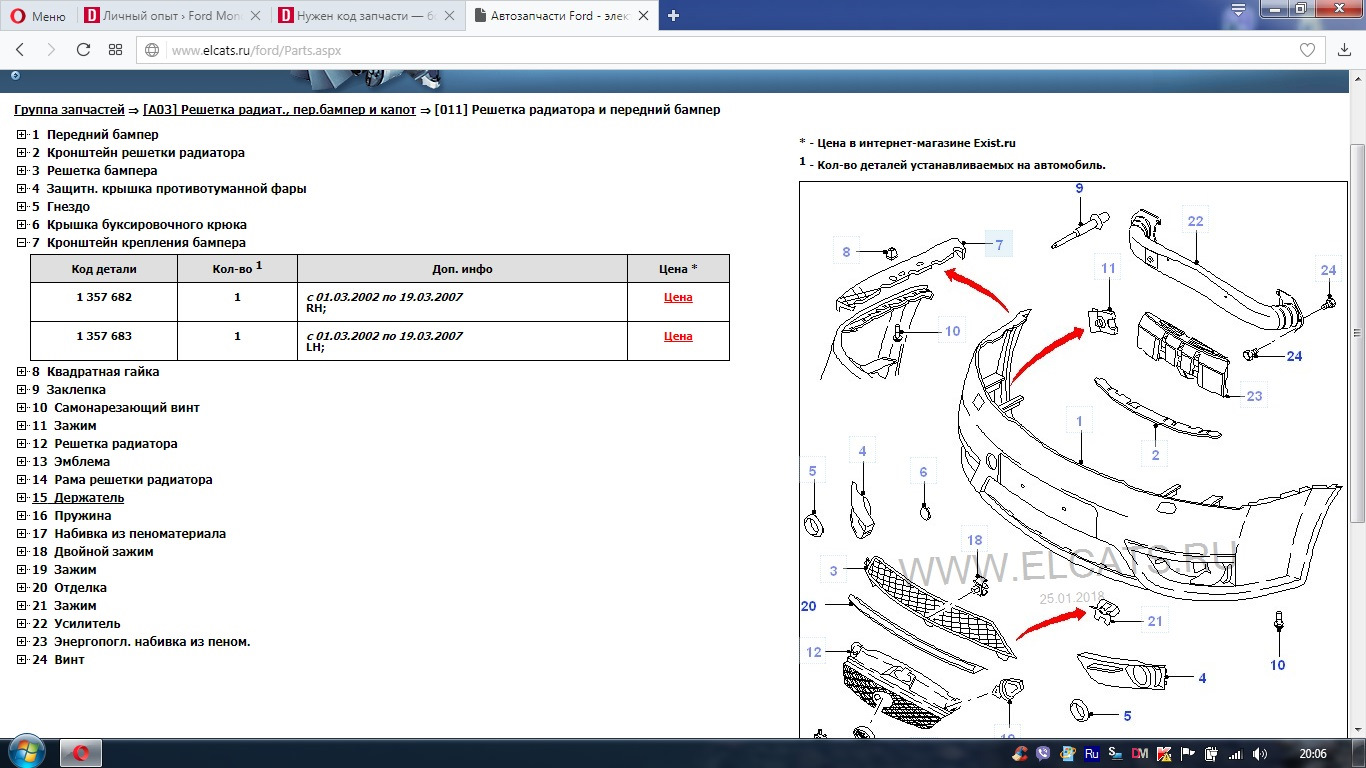Expand item 12 Решетка радиатора
Screen dimensions: 1366x768
pos(23,444)
